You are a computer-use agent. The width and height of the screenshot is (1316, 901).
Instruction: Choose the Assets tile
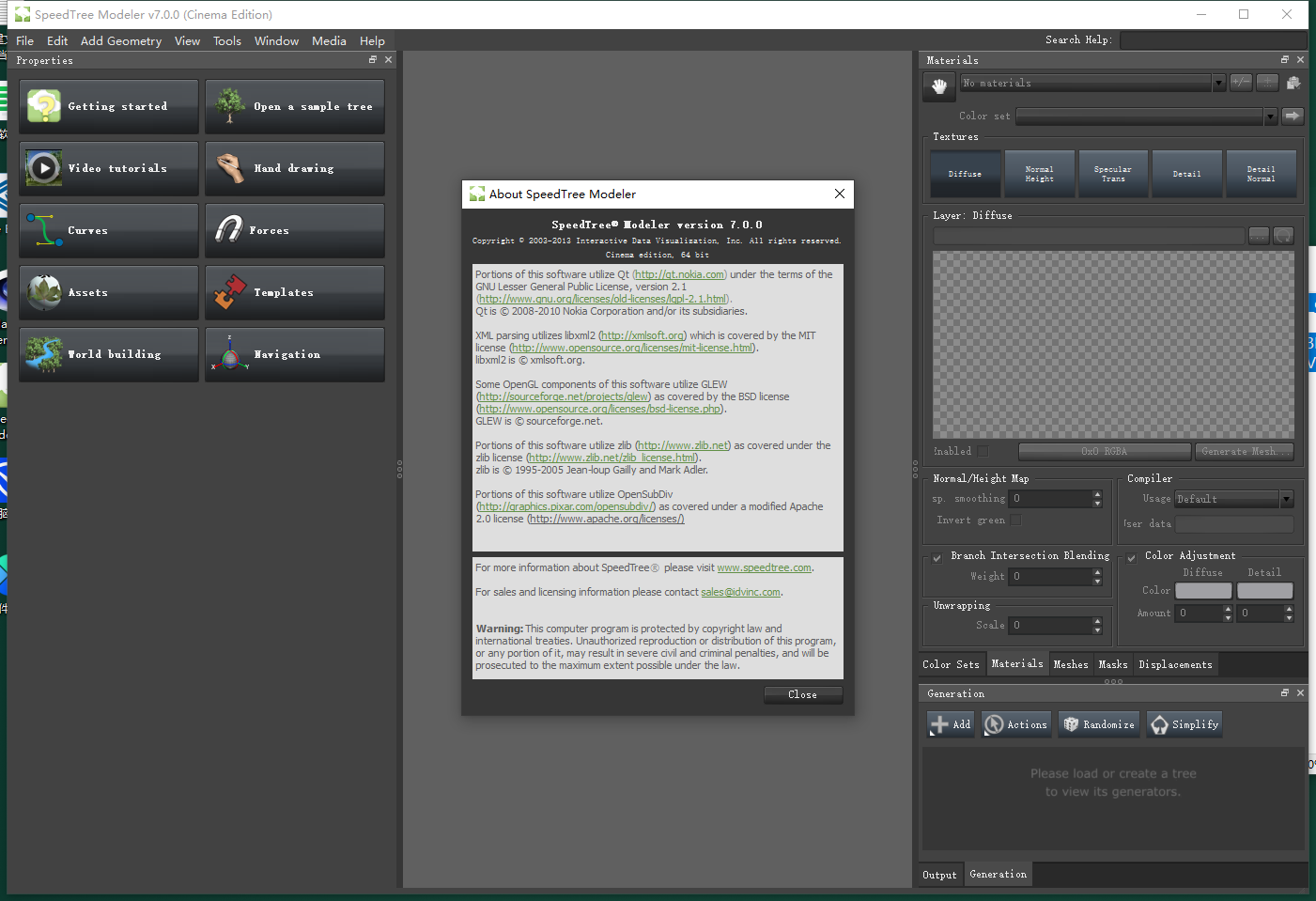(x=109, y=292)
